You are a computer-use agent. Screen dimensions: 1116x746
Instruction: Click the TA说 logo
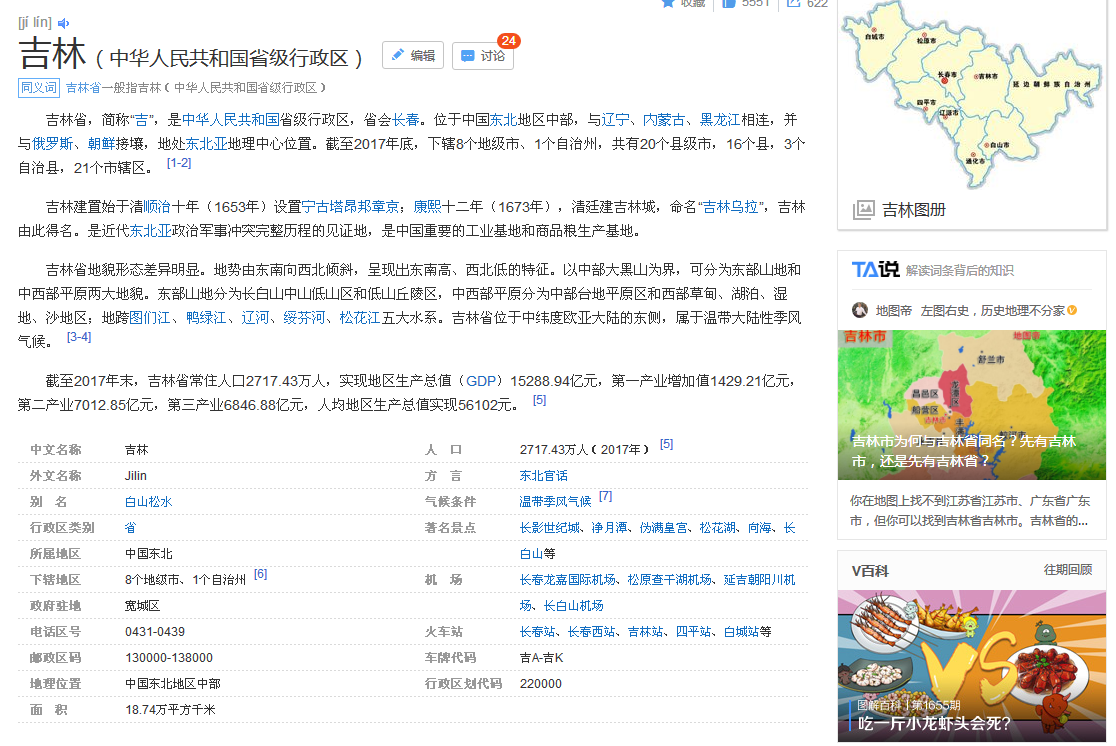875,270
